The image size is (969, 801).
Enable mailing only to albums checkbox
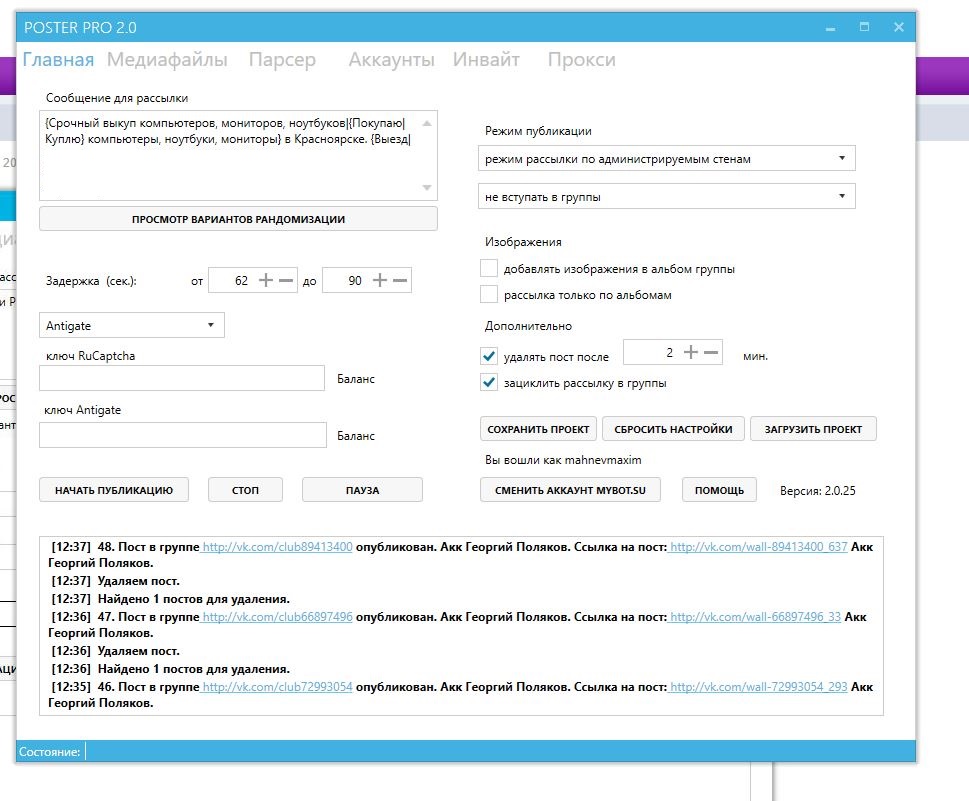click(x=489, y=294)
